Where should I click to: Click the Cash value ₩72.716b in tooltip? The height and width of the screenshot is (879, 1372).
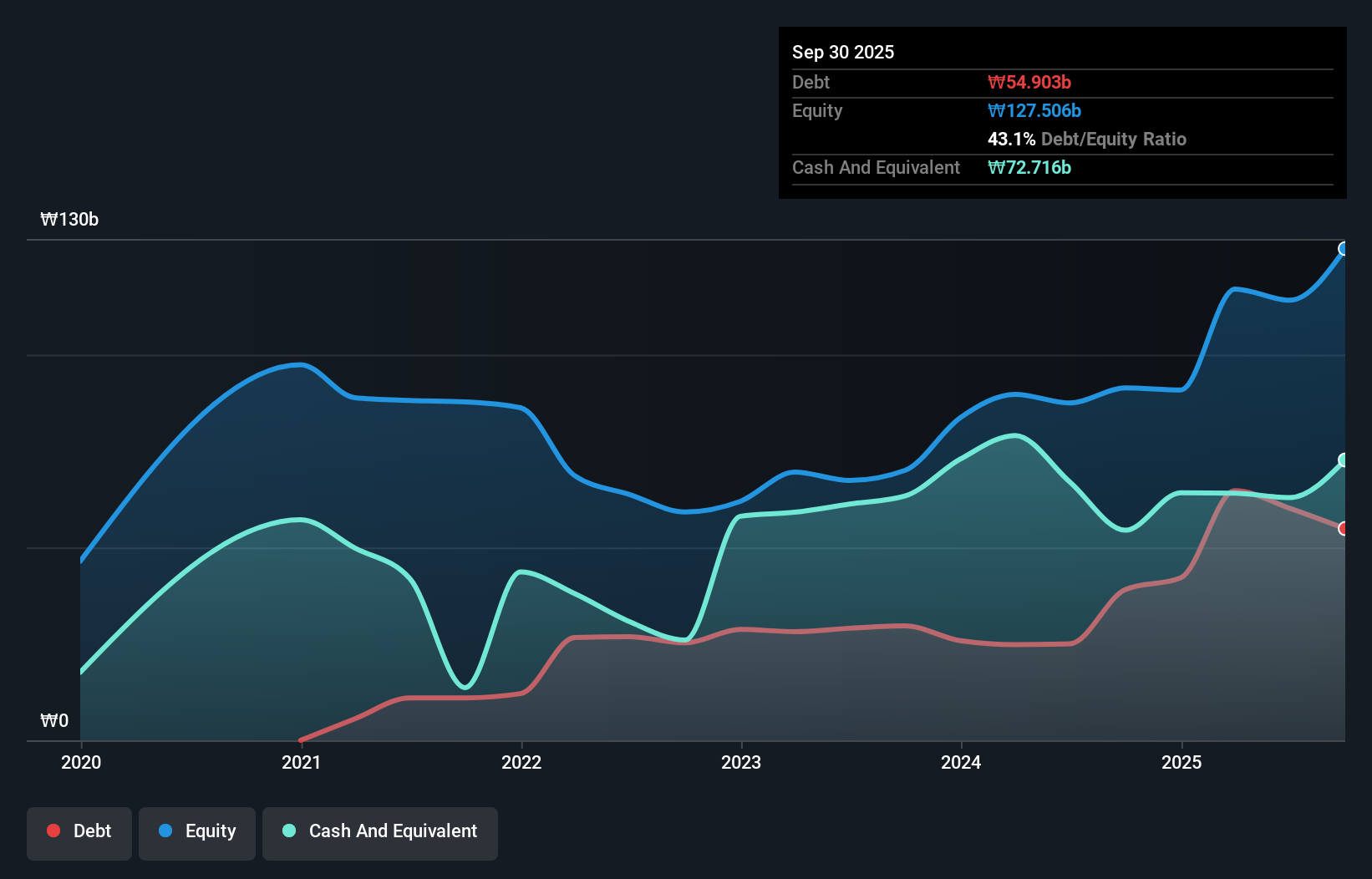(x=1029, y=167)
